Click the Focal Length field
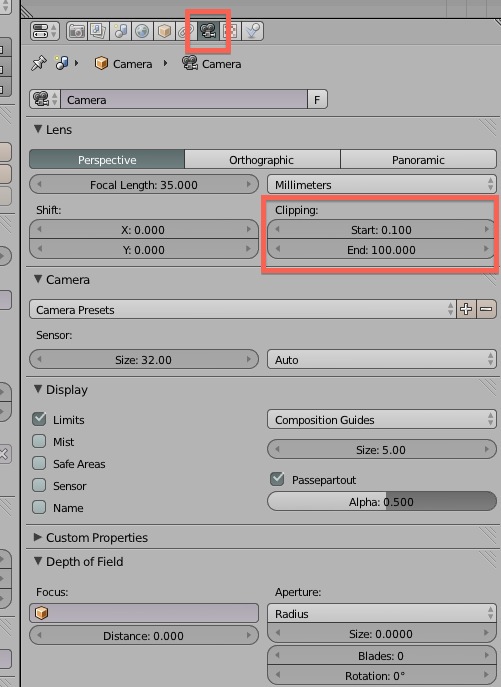The height and width of the screenshot is (687, 501). coord(144,185)
